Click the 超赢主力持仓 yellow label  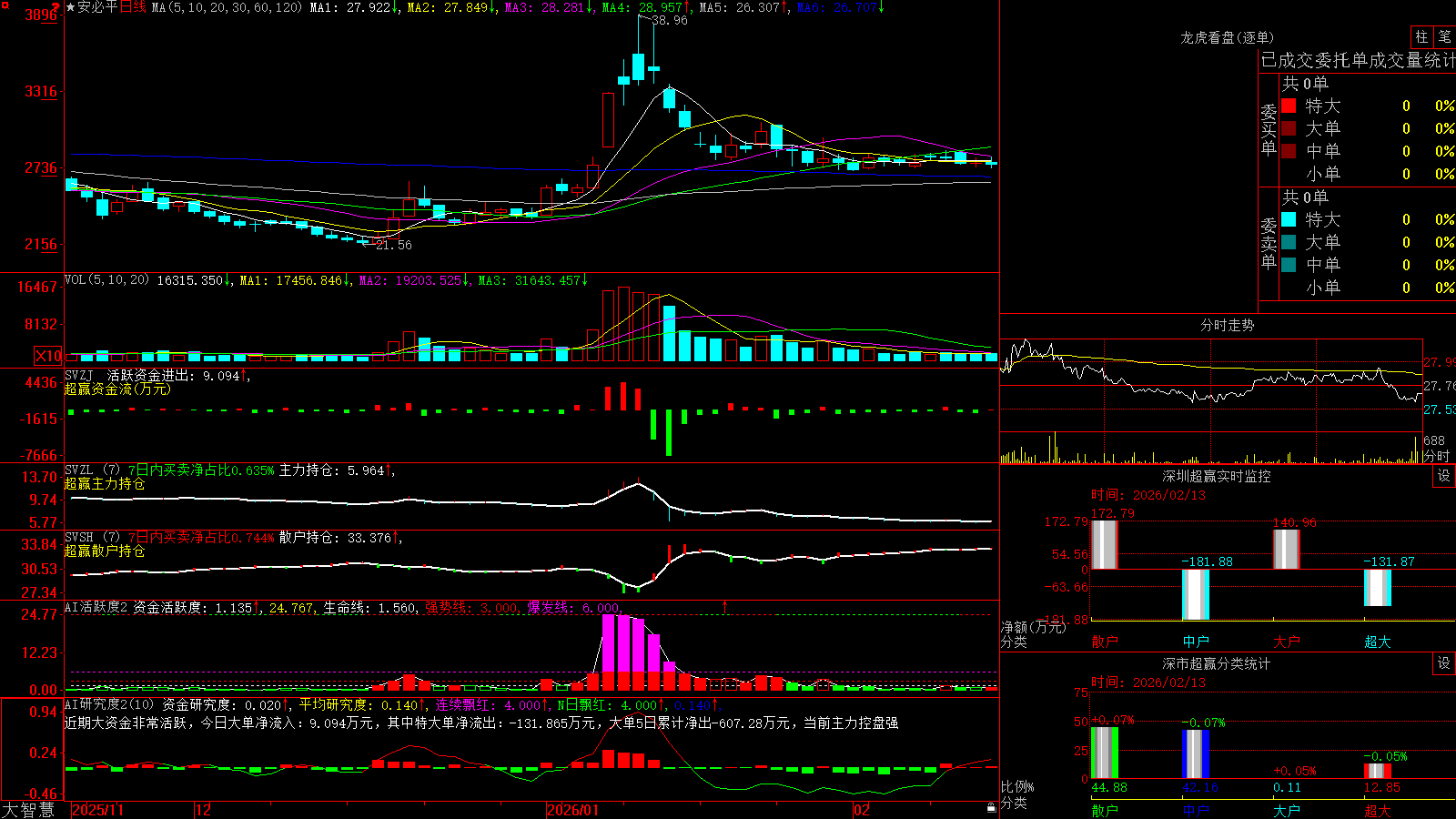click(x=105, y=483)
